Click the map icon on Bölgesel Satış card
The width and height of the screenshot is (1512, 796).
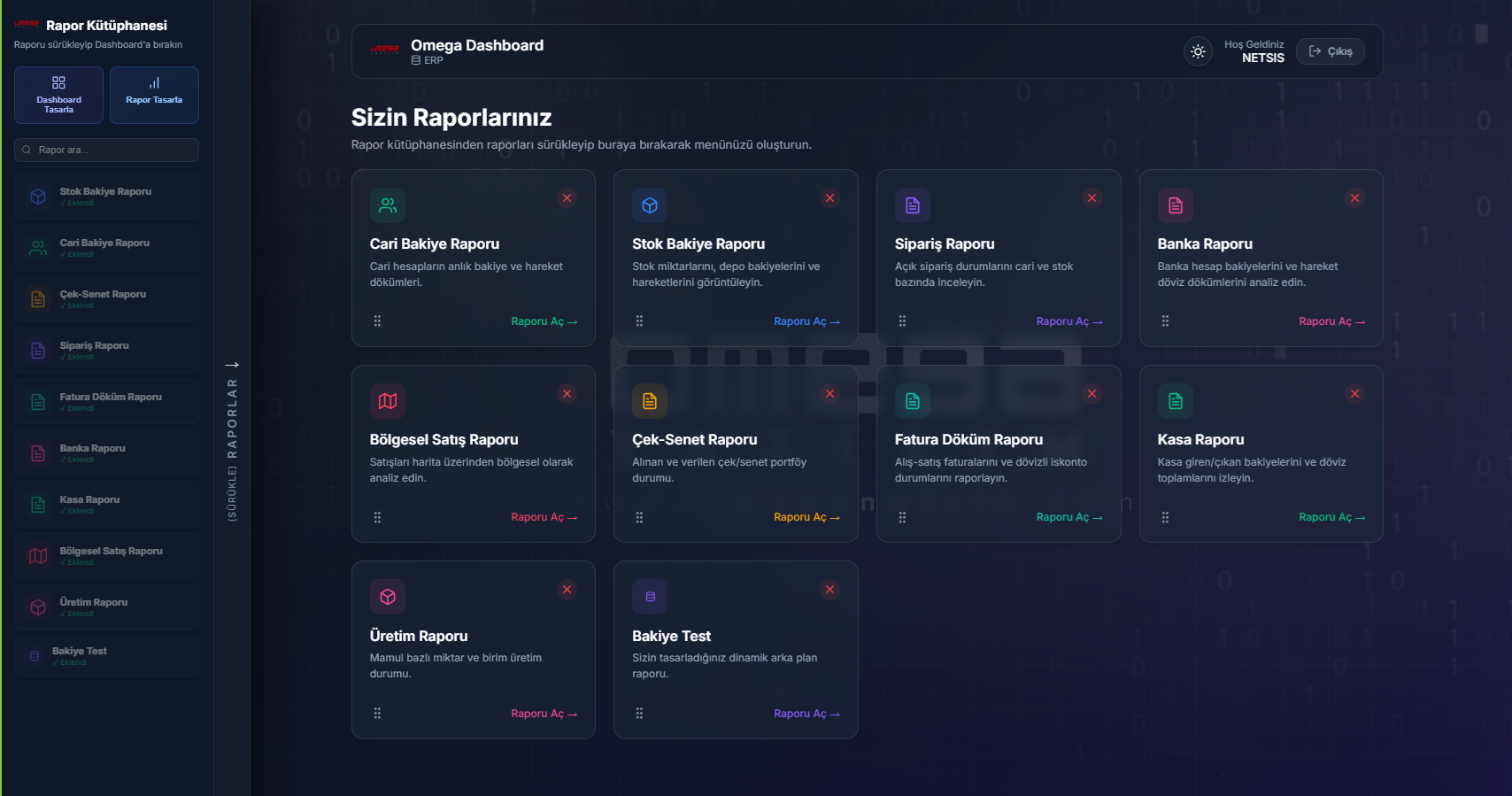click(x=388, y=401)
